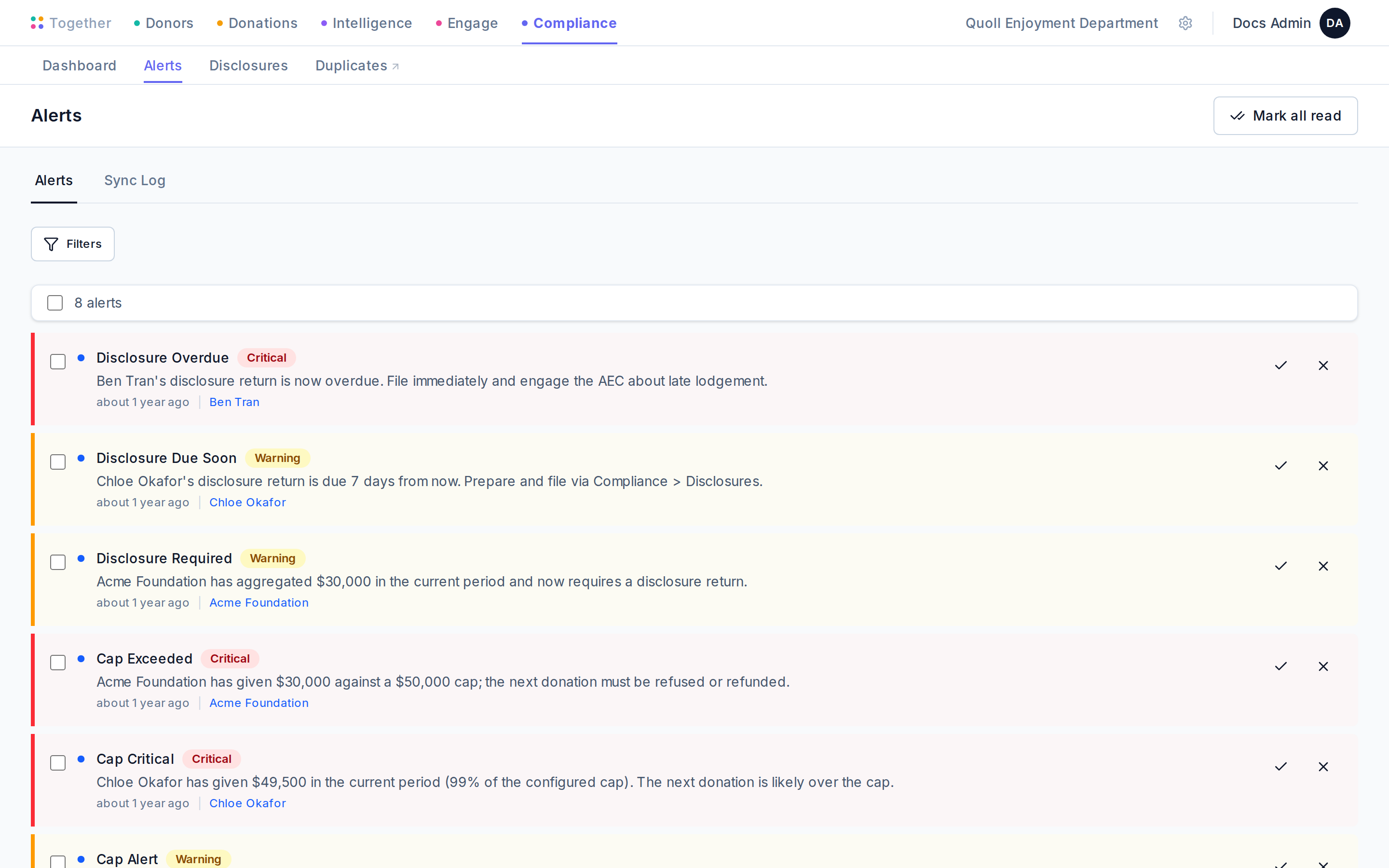Dismiss the Disclosure Due Soon alert
This screenshot has height=868, width=1389.
click(x=1323, y=465)
